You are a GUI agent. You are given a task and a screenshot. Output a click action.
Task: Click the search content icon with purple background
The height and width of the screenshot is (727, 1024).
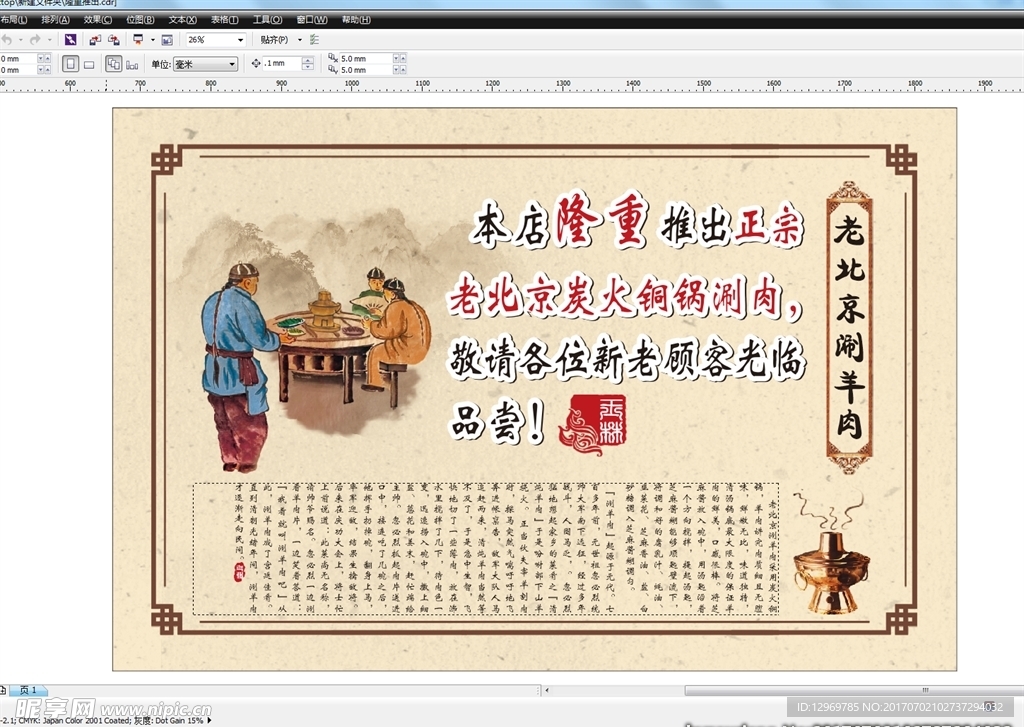[x=70, y=40]
